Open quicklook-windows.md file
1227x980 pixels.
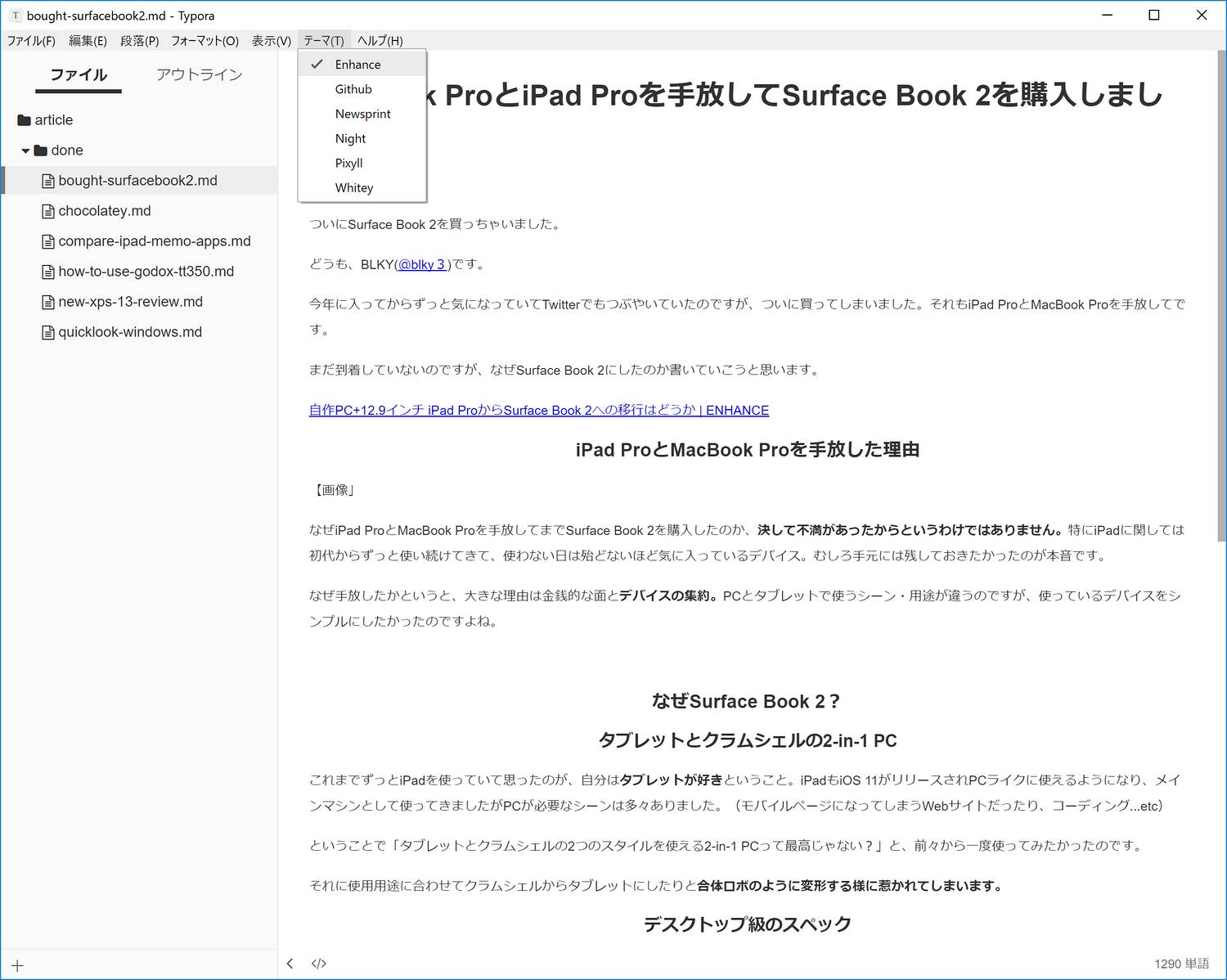coord(130,332)
